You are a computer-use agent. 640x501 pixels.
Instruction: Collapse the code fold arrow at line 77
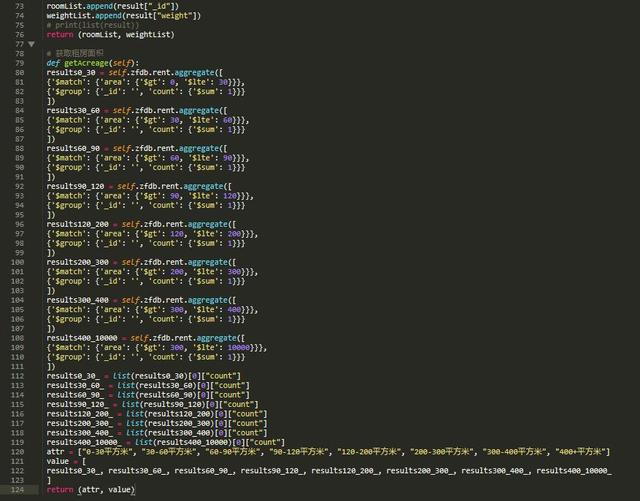pos(31,44)
